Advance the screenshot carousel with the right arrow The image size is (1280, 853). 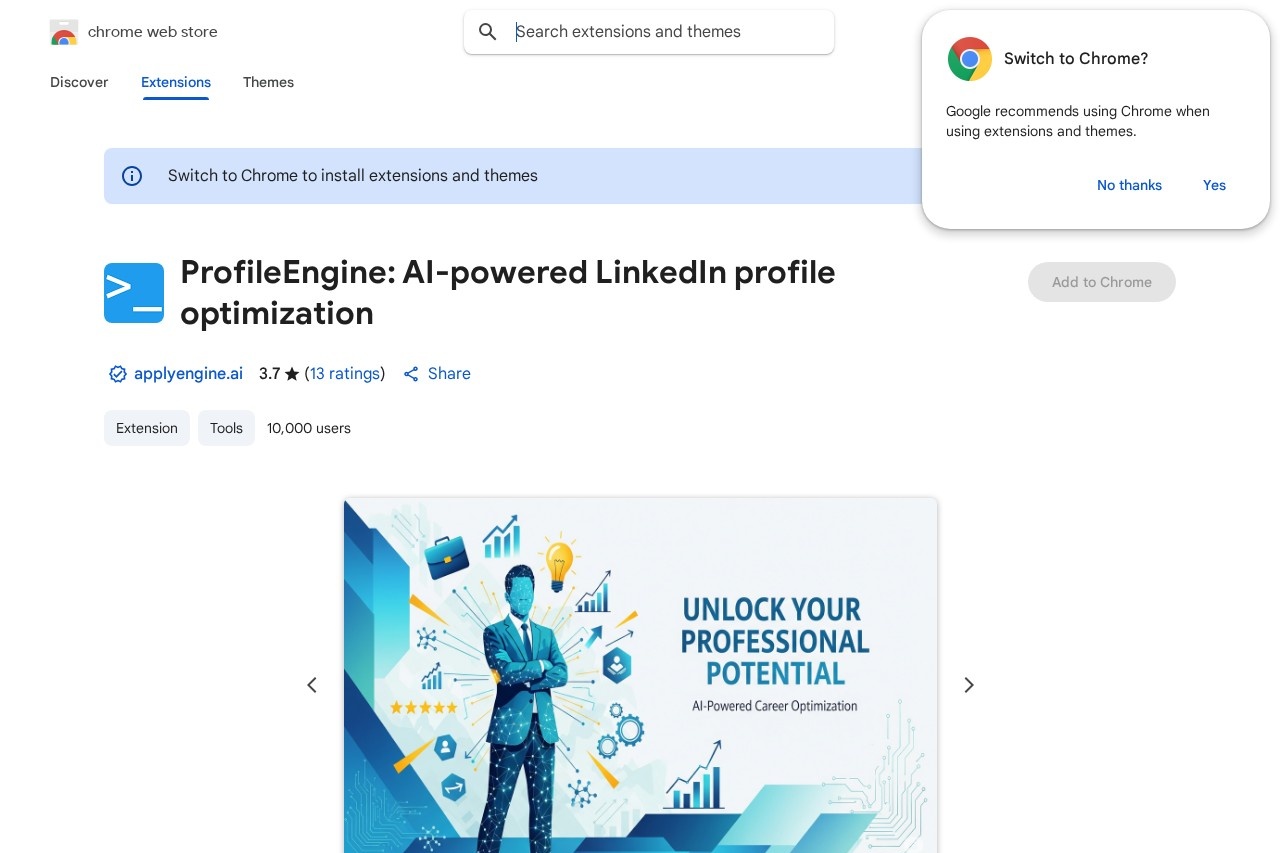point(967,685)
